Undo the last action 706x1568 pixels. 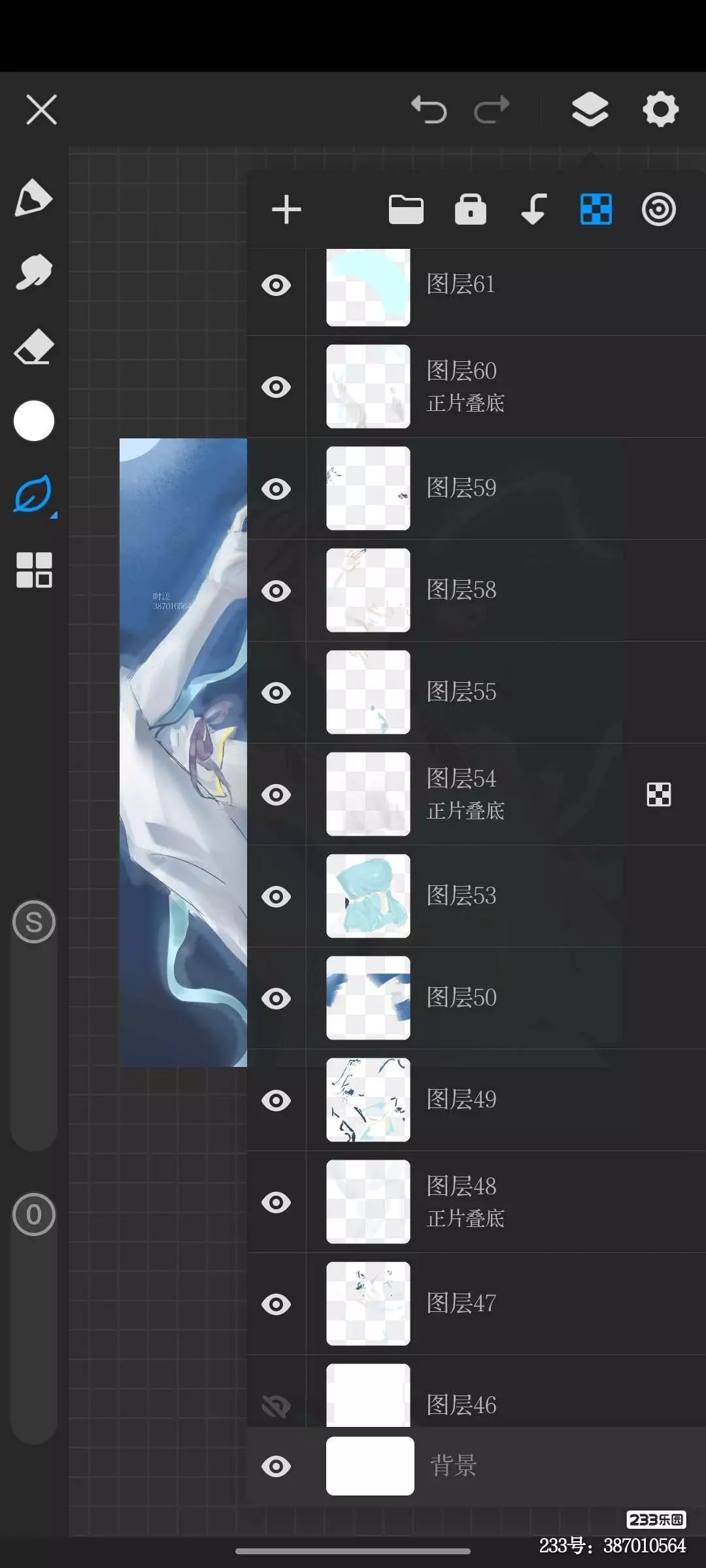tap(429, 109)
